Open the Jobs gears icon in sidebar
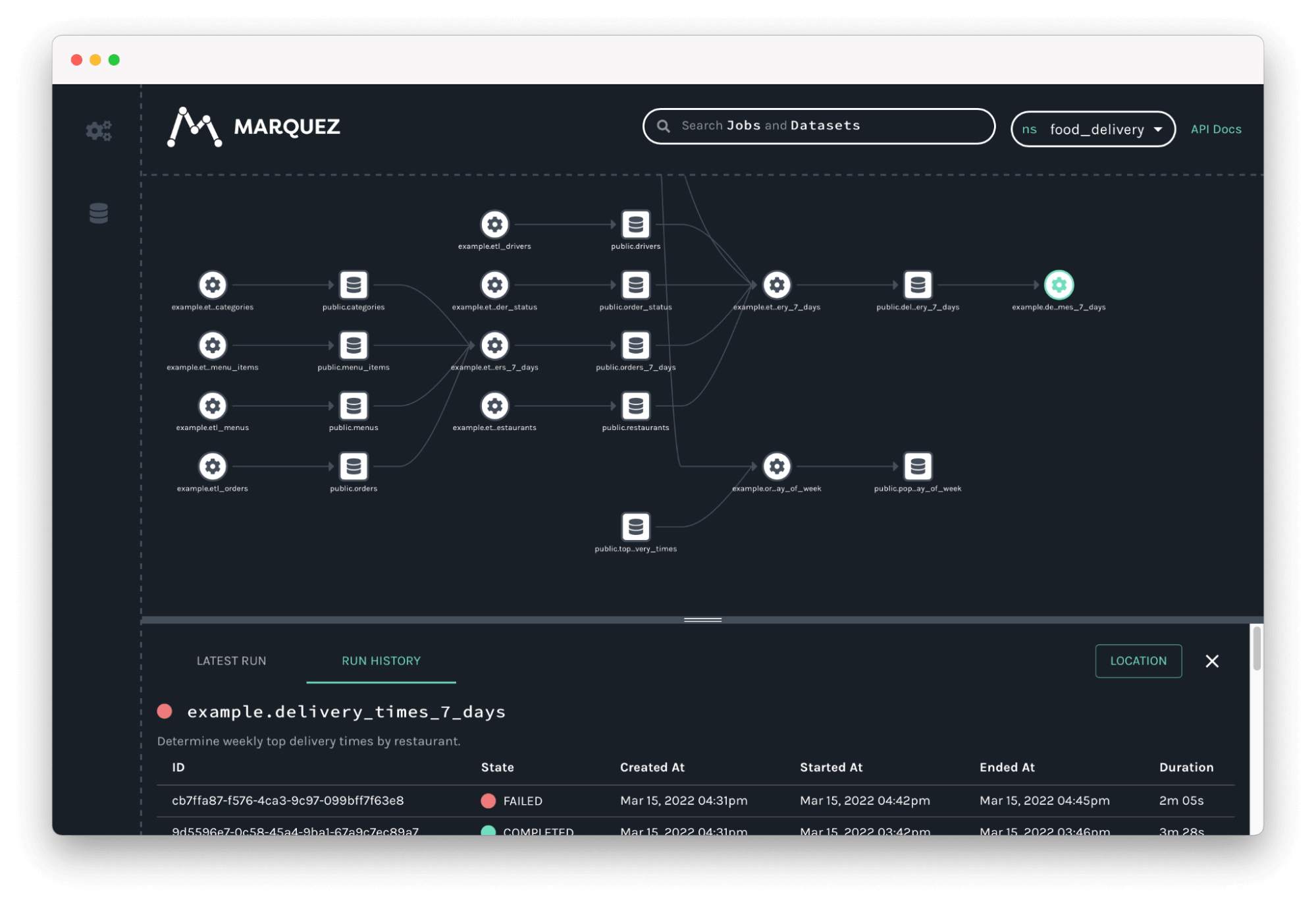This screenshot has height=905, width=1316. pos(99,130)
